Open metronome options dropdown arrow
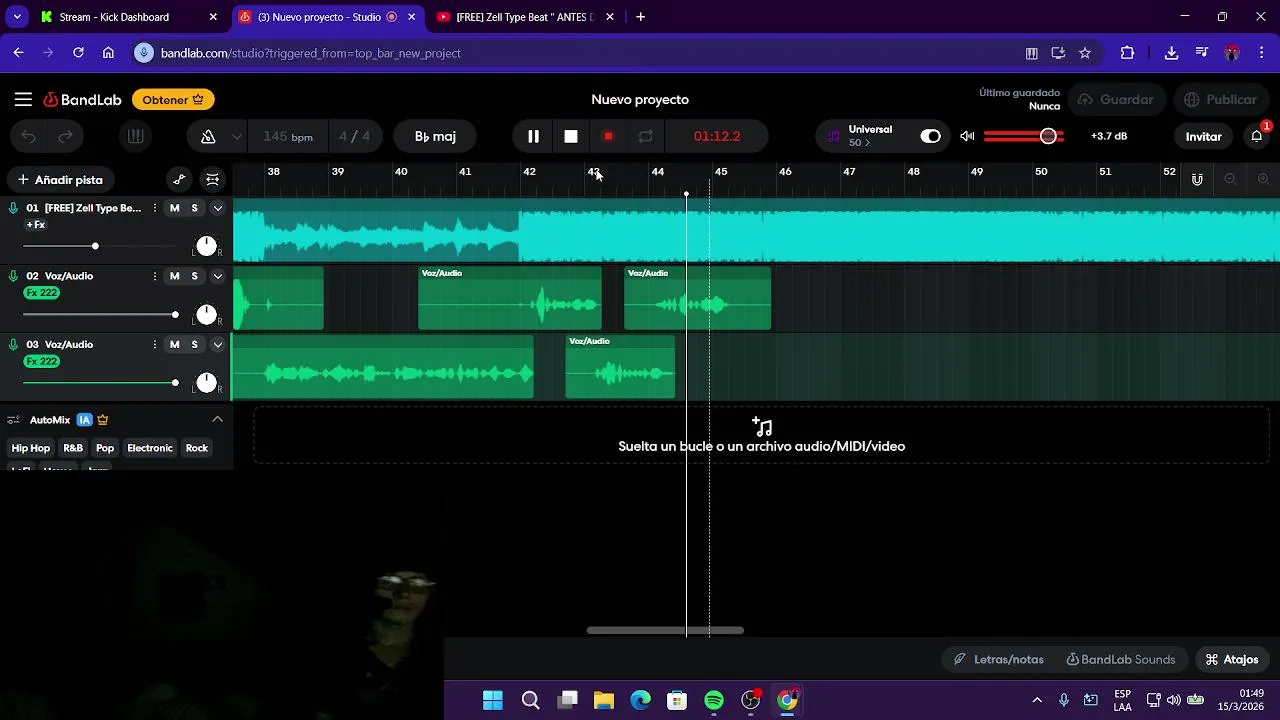Image resolution: width=1280 pixels, height=720 pixels. tap(237, 136)
